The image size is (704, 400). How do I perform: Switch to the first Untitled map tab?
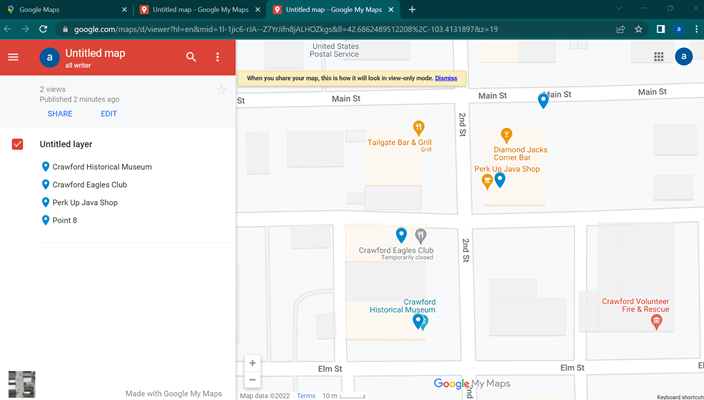click(x=200, y=9)
